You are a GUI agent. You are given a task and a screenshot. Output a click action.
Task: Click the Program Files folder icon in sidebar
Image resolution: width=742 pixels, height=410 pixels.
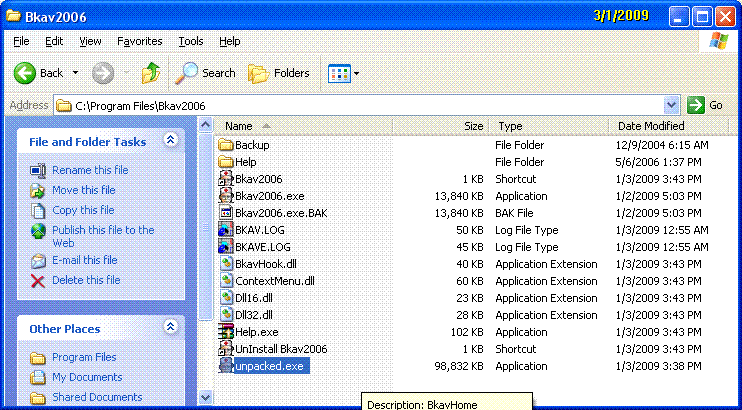(38, 357)
